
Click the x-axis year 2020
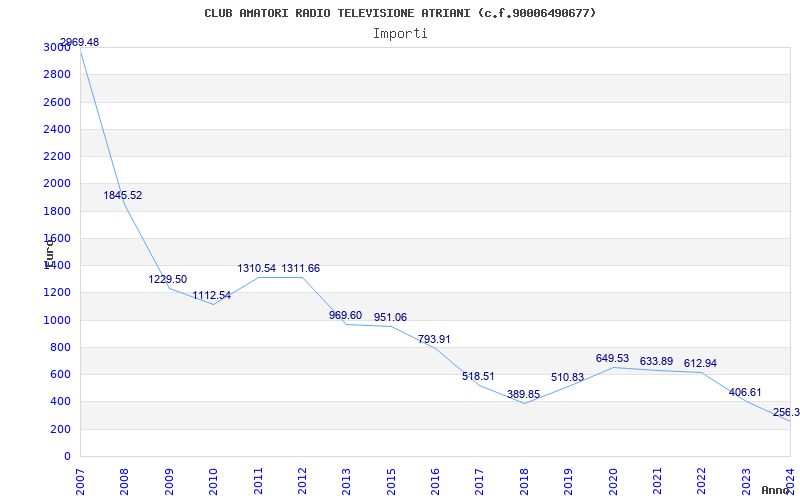coord(613,481)
